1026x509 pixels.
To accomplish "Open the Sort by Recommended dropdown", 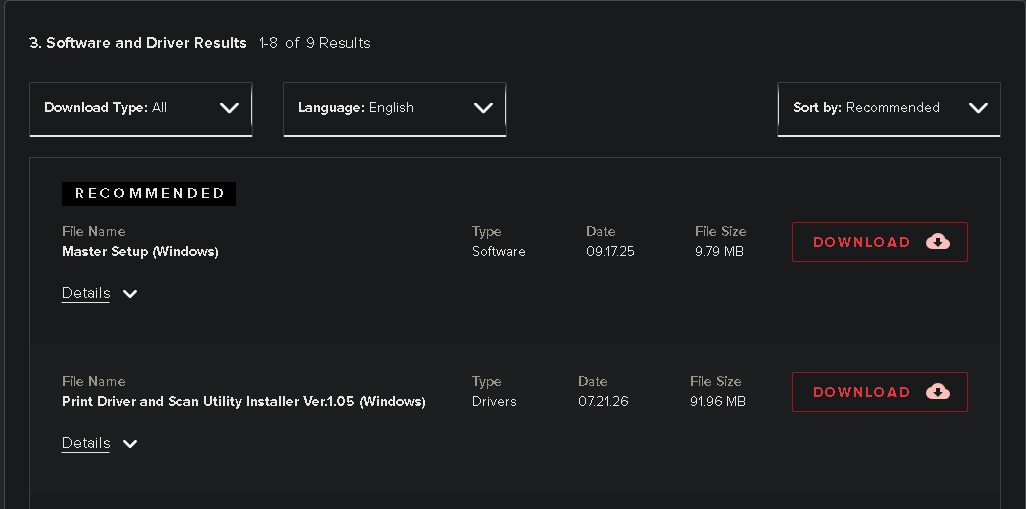I will click(x=889, y=109).
